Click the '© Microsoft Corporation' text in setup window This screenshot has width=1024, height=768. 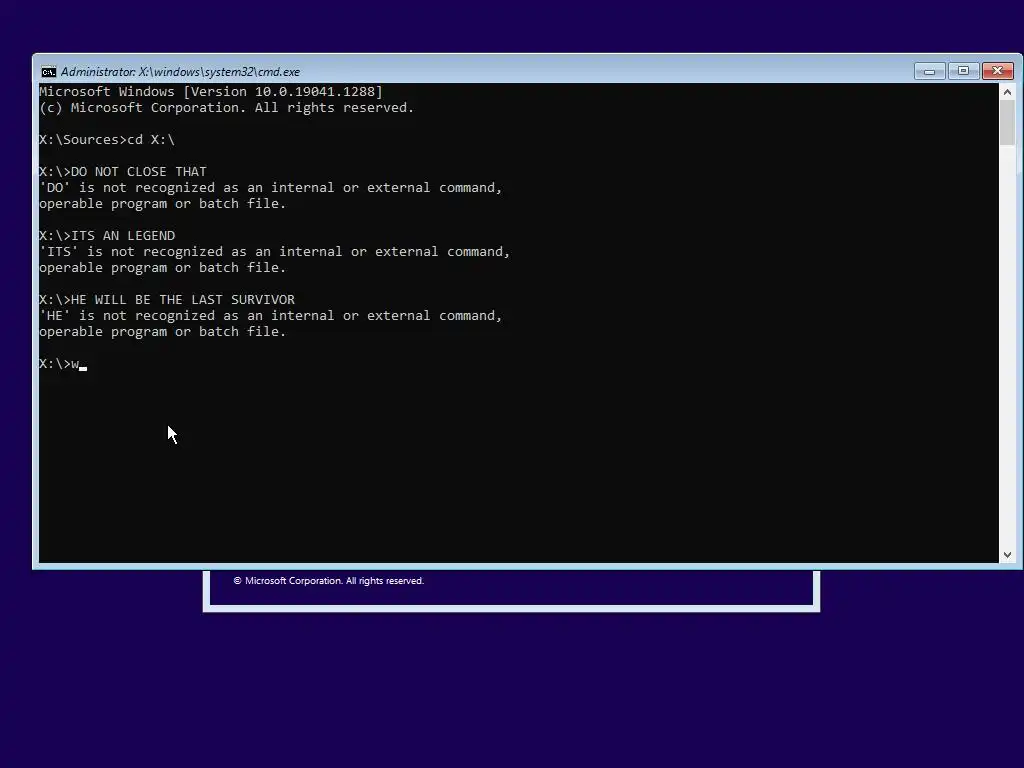tap(329, 581)
